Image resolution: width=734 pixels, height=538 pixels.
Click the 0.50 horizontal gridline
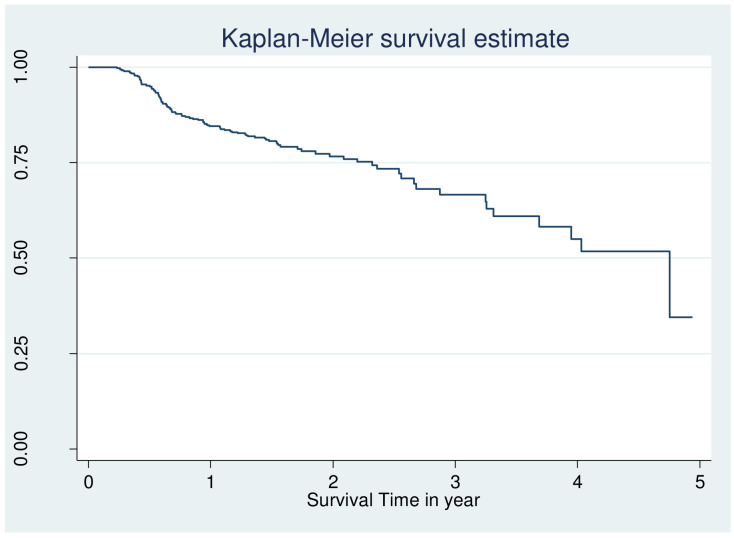coord(394,258)
